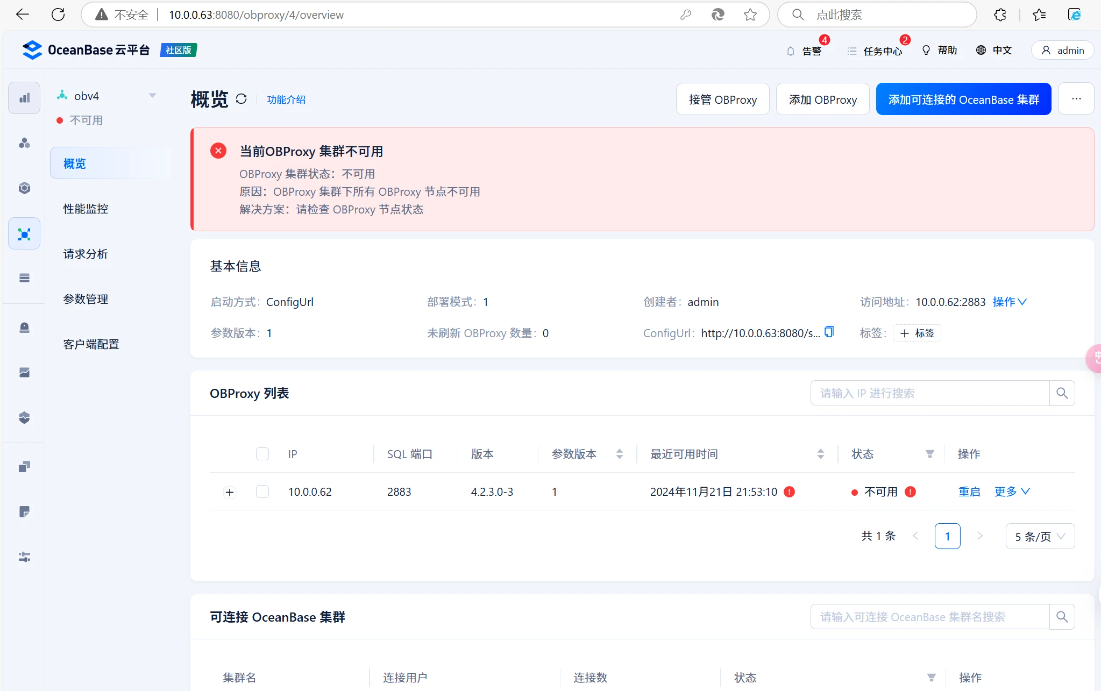Open 参数管理 in the side menu
Screen dimensions: 1101x691
tap(86, 299)
